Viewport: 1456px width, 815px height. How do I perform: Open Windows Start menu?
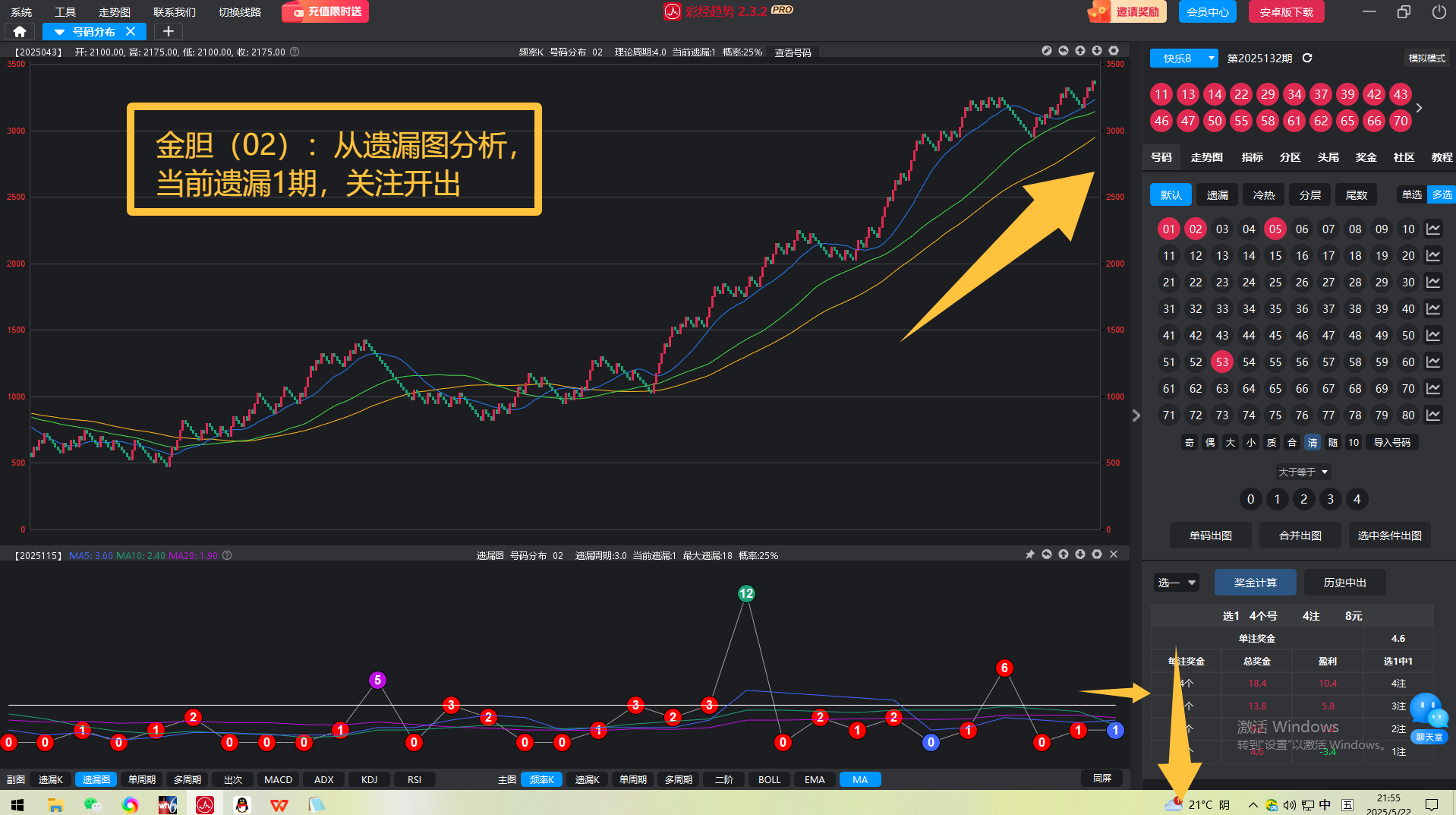(17, 804)
